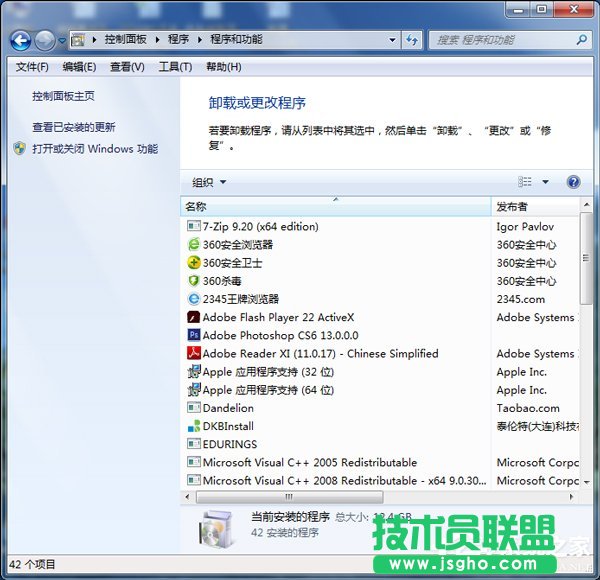Open 打开或关闭 Windows 功能 link

[x=95, y=148]
